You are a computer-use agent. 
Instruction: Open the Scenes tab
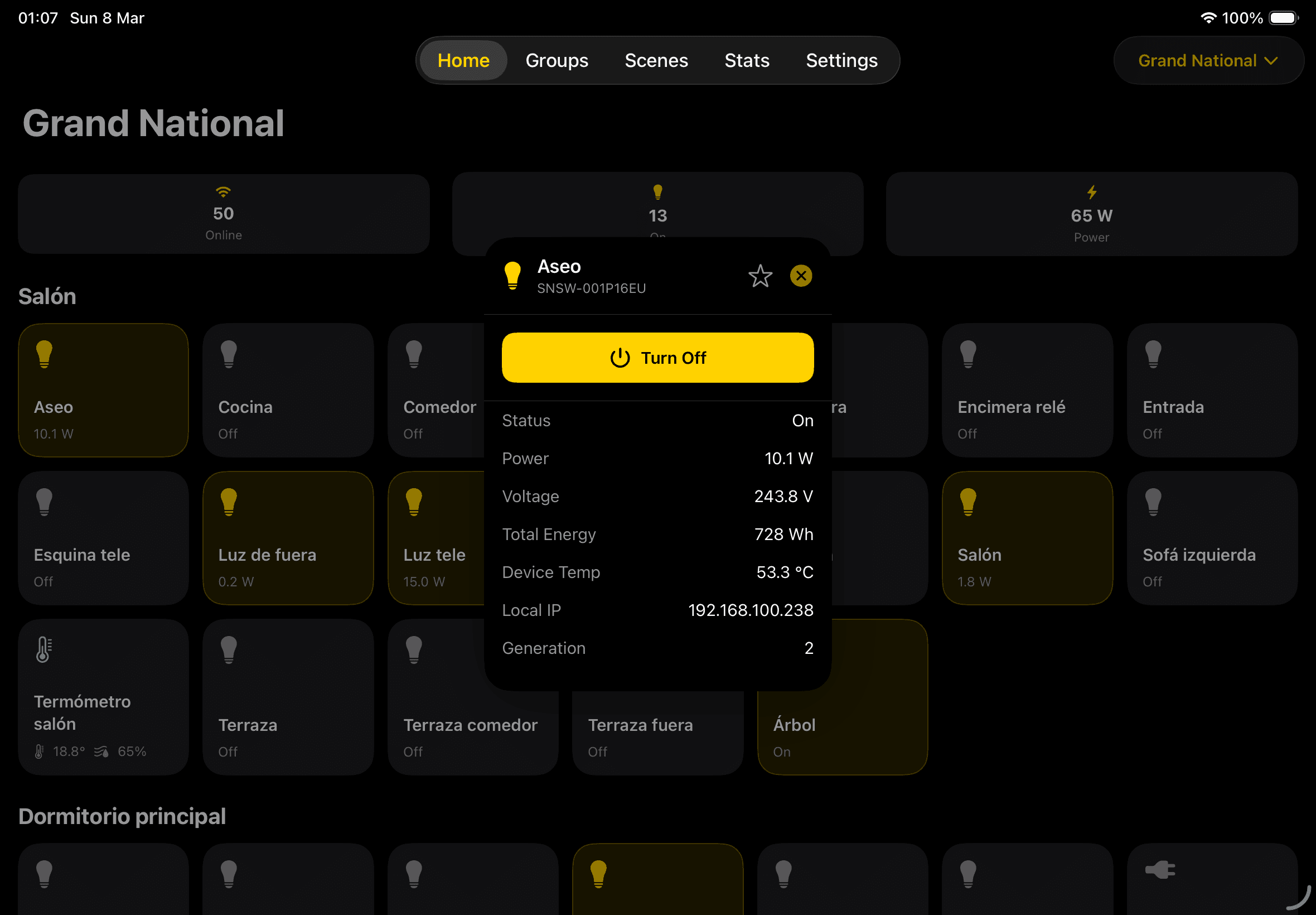[x=655, y=61]
